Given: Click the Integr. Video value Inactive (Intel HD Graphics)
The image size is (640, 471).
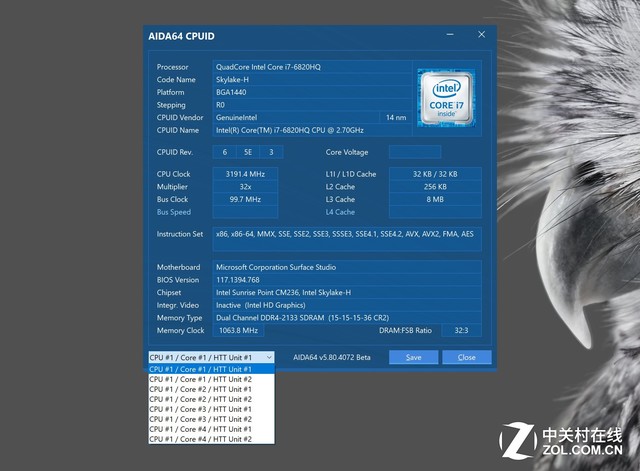Looking at the screenshot, I should [x=347, y=305].
